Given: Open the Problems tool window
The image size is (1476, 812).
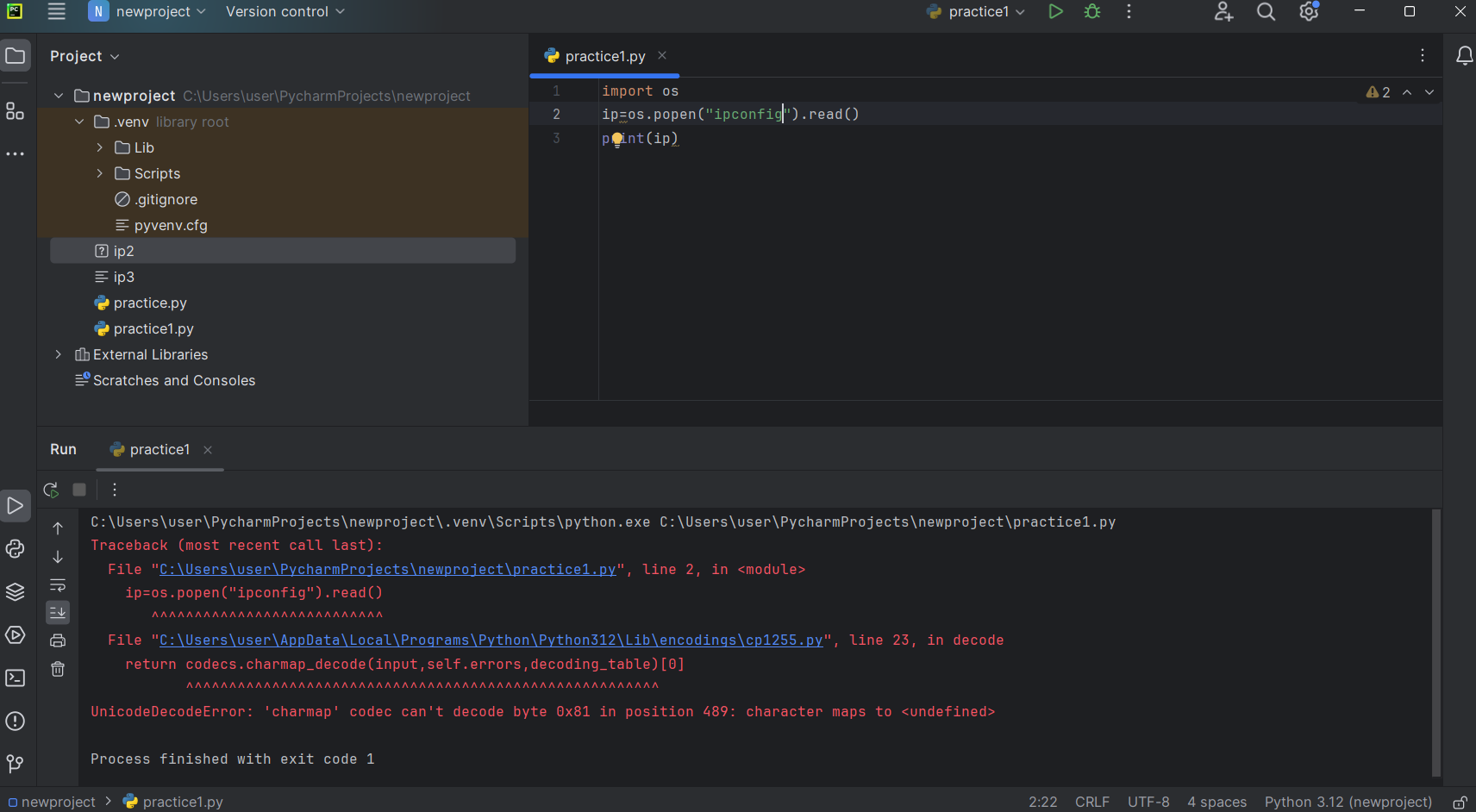Looking at the screenshot, I should (16, 721).
